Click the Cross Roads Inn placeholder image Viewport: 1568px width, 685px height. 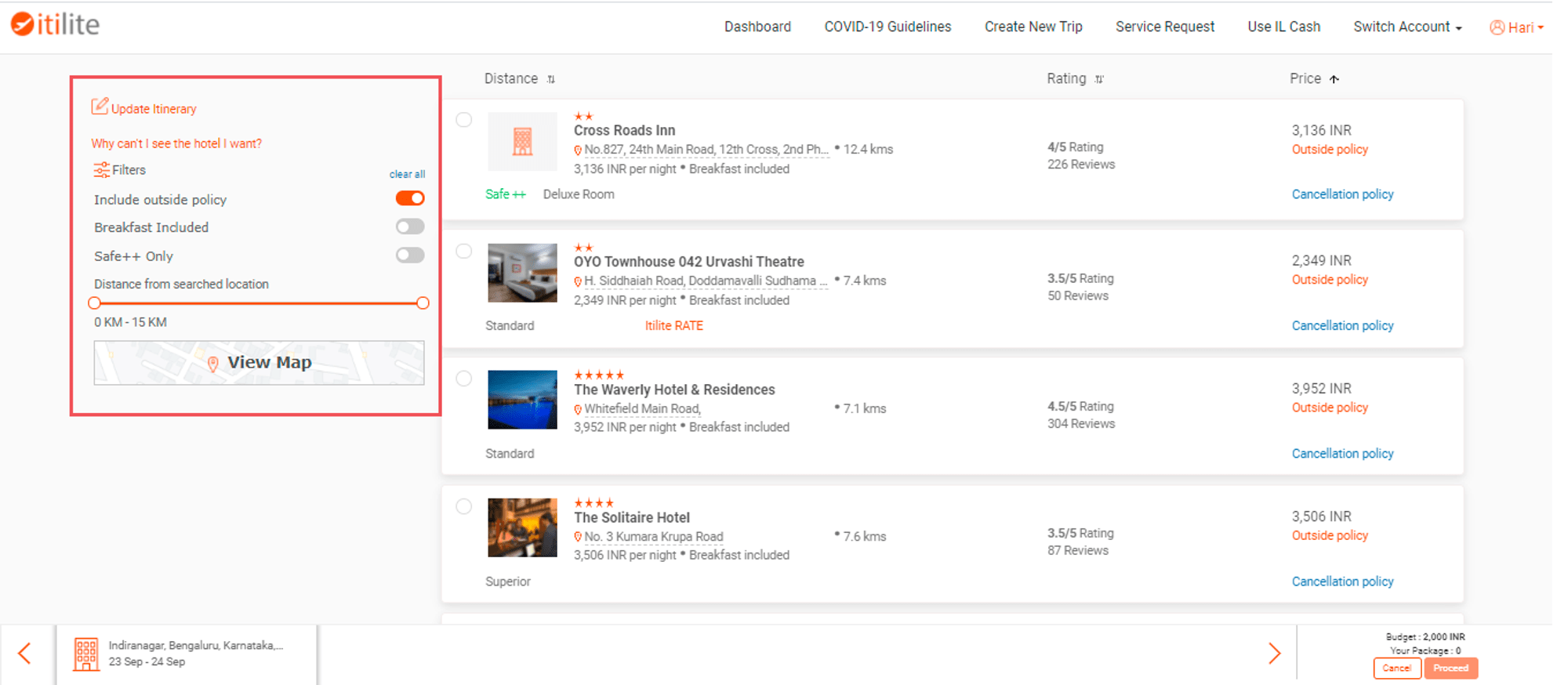coord(522,142)
